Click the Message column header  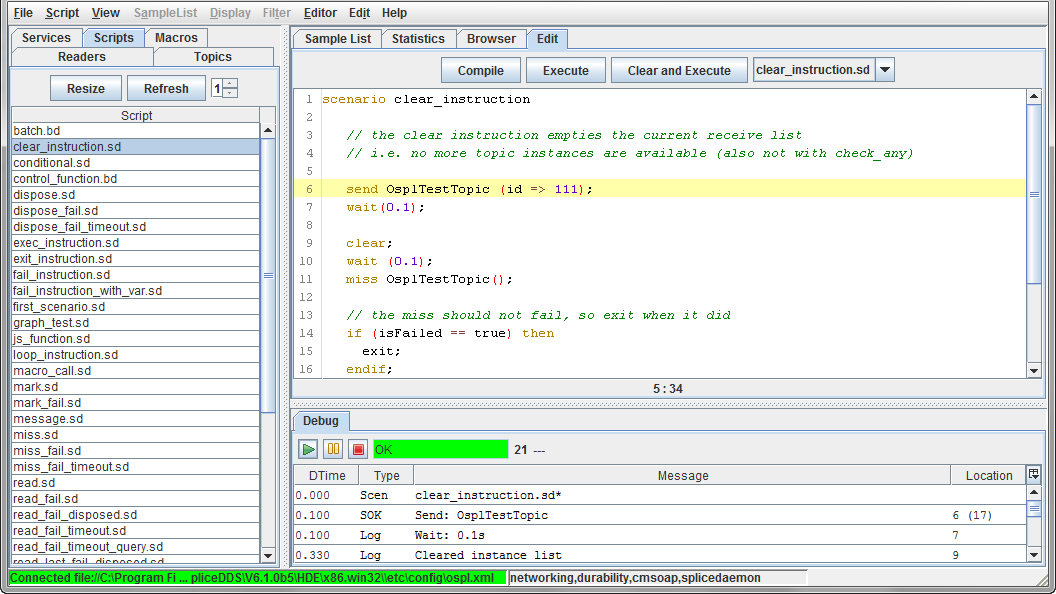683,475
